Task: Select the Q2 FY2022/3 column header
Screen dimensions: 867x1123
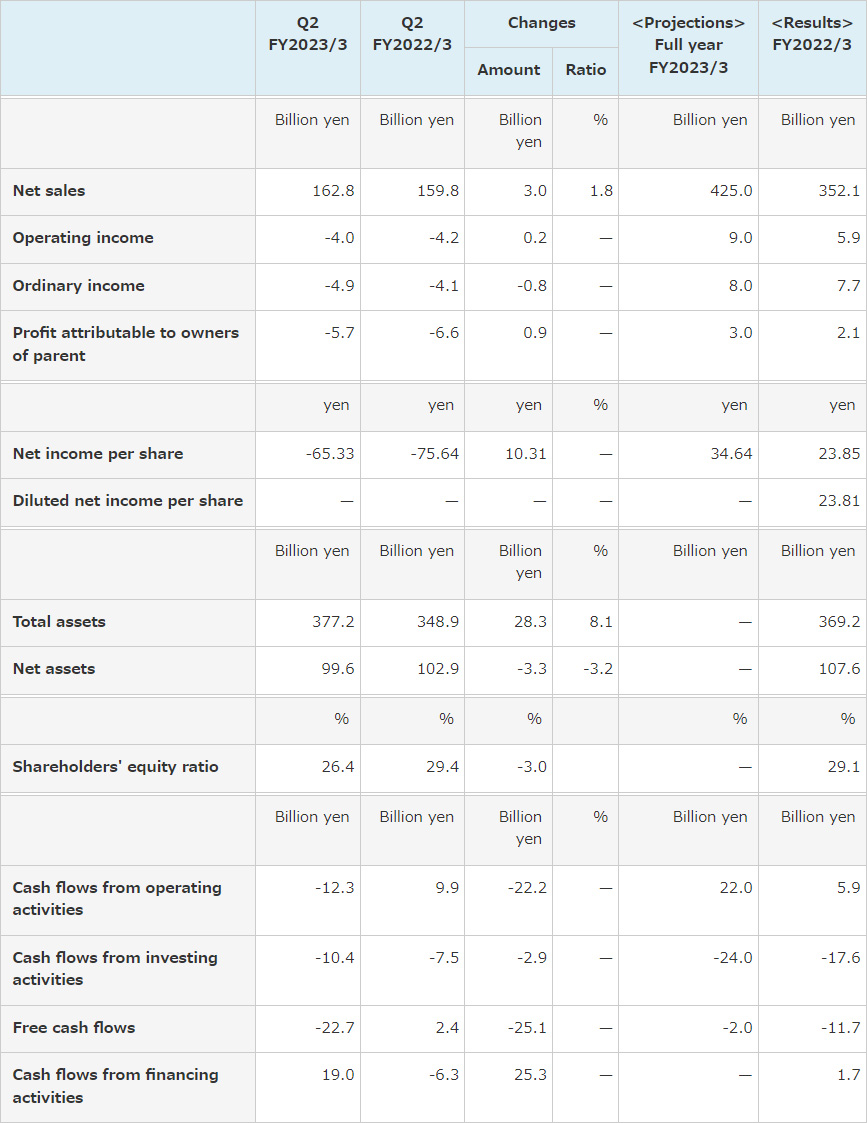Action: tap(412, 34)
